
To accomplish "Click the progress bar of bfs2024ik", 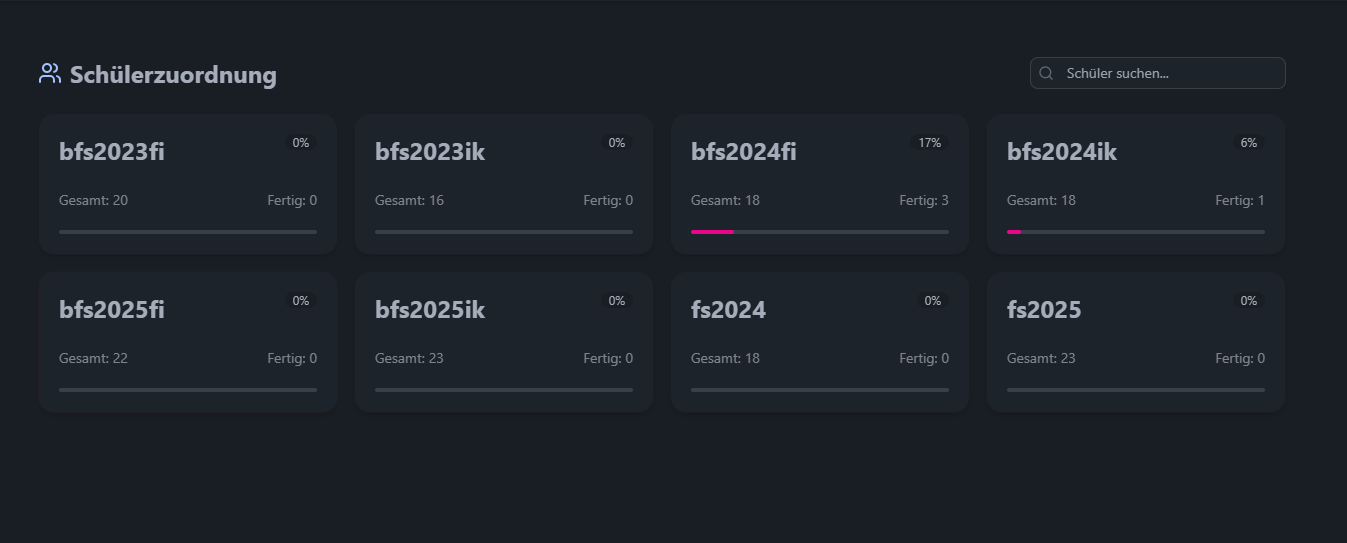I will click(1136, 232).
